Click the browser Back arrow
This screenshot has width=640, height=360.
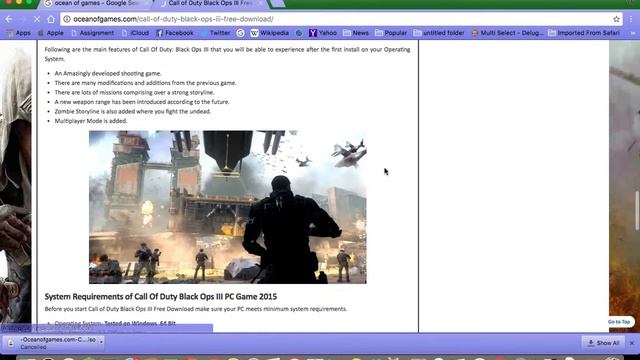(9, 19)
